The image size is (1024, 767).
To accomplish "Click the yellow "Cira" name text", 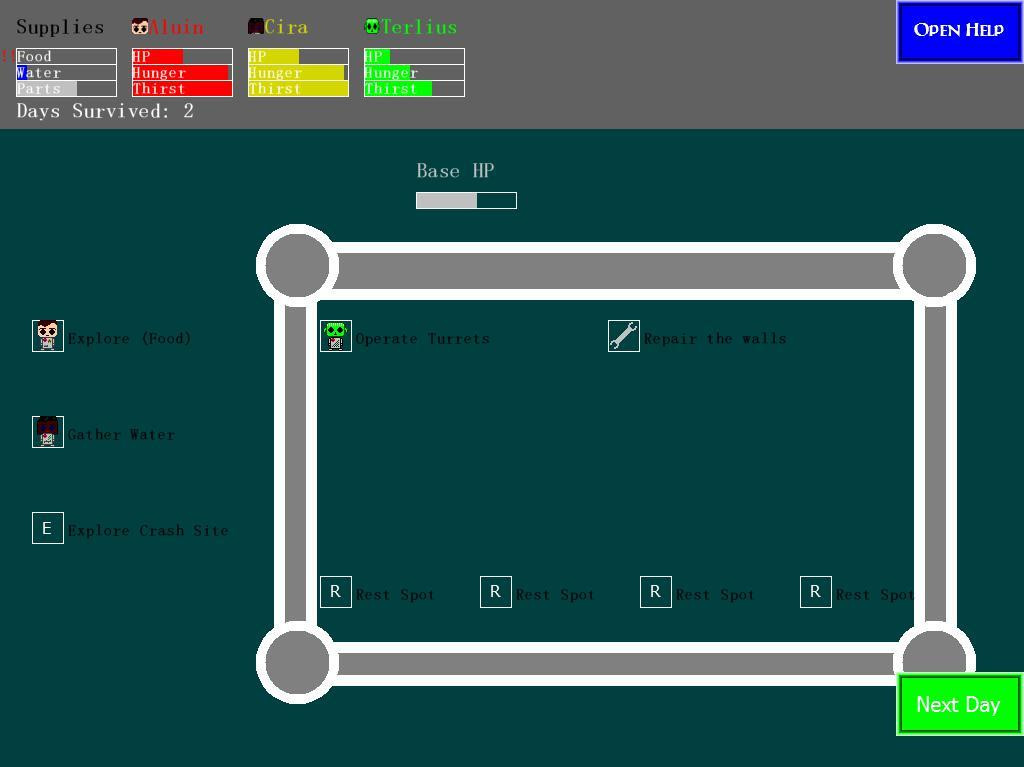I will 286,27.
